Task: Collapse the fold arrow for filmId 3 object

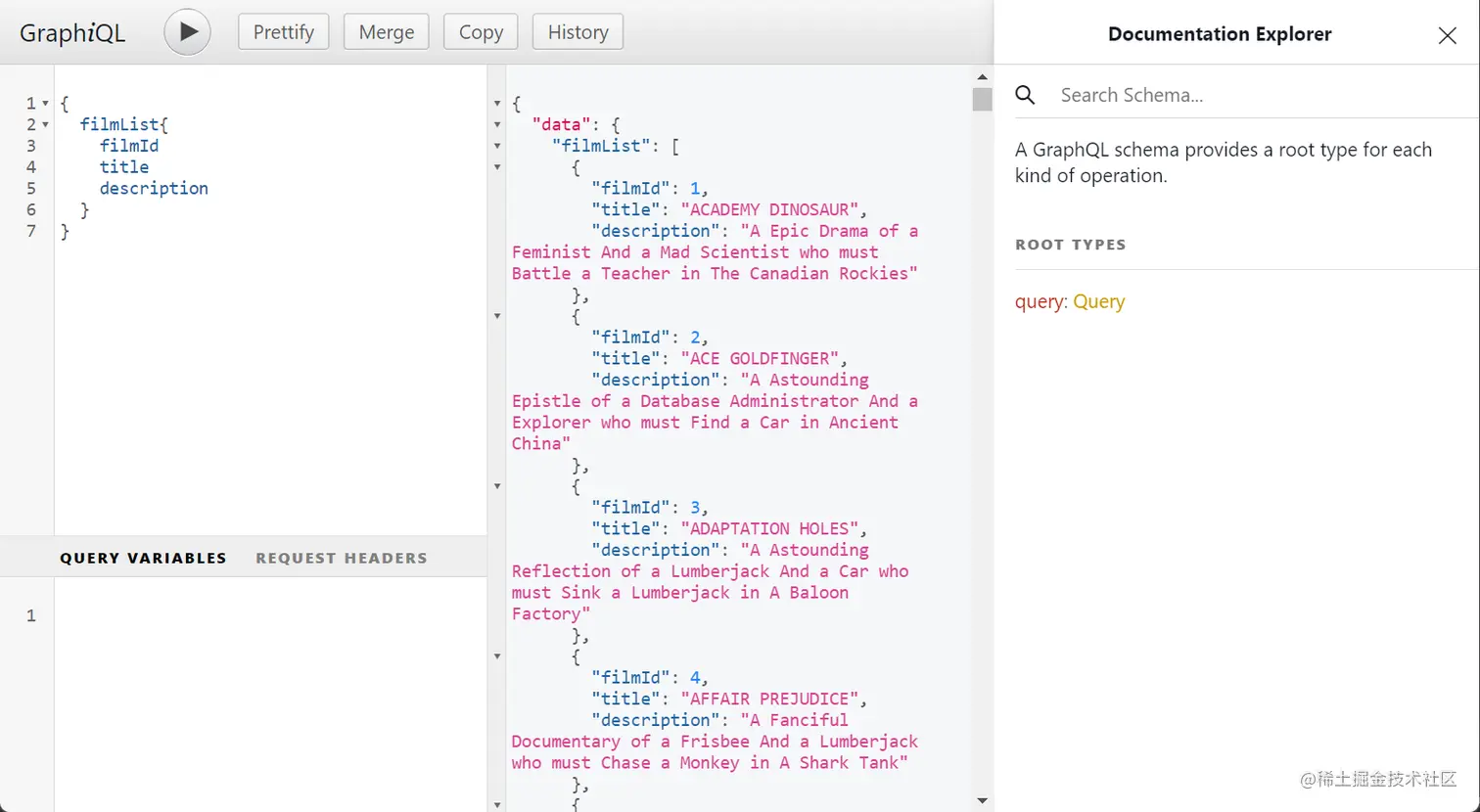Action: (x=497, y=486)
